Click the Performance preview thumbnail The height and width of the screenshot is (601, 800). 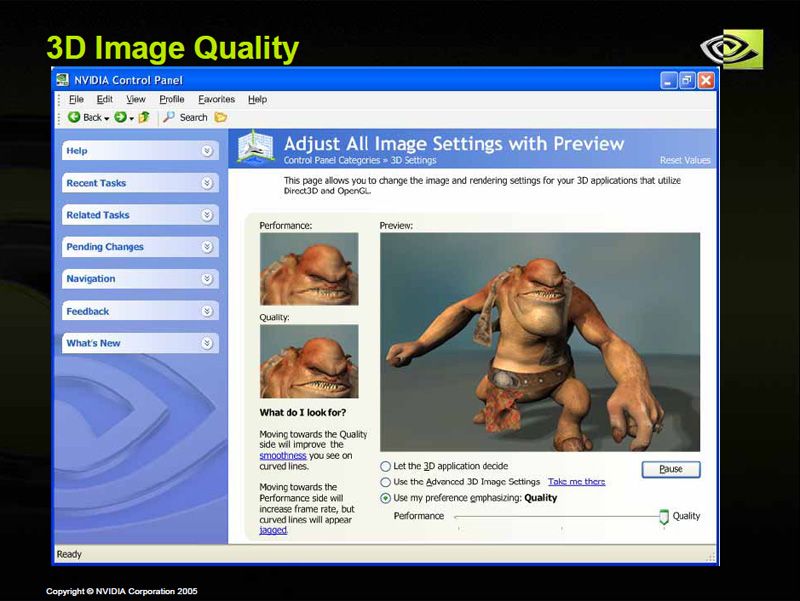pyautogui.click(x=309, y=269)
